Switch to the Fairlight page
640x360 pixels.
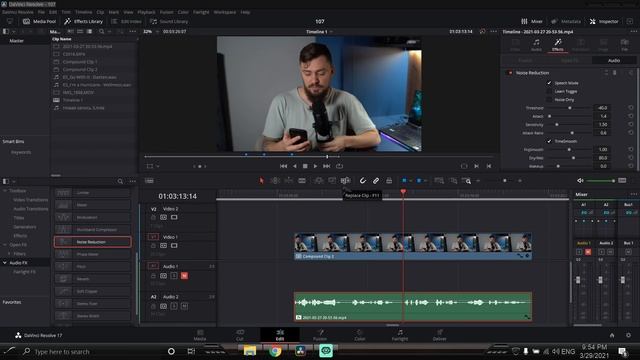tap(400, 335)
